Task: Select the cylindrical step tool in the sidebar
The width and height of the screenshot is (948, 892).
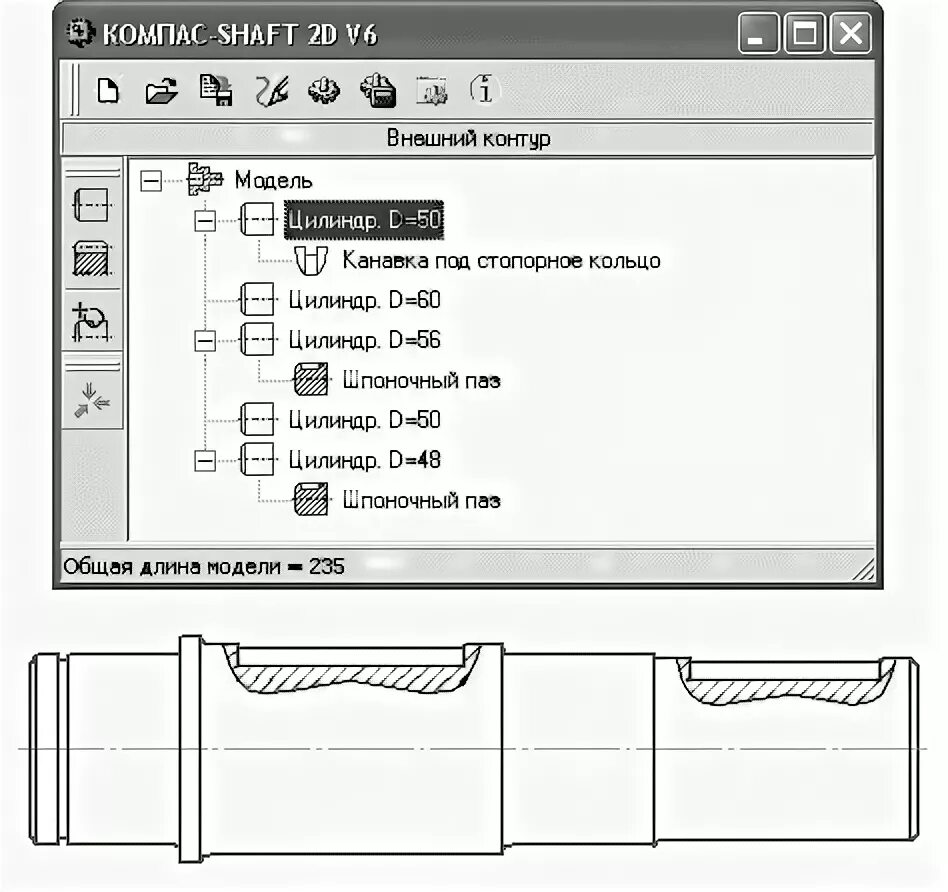Action: pos(91,204)
